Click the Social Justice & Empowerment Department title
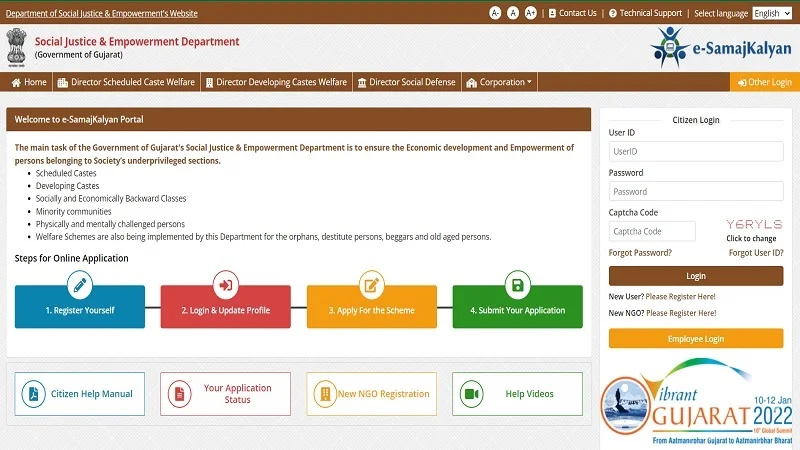This screenshot has height=450, width=800. [x=137, y=42]
